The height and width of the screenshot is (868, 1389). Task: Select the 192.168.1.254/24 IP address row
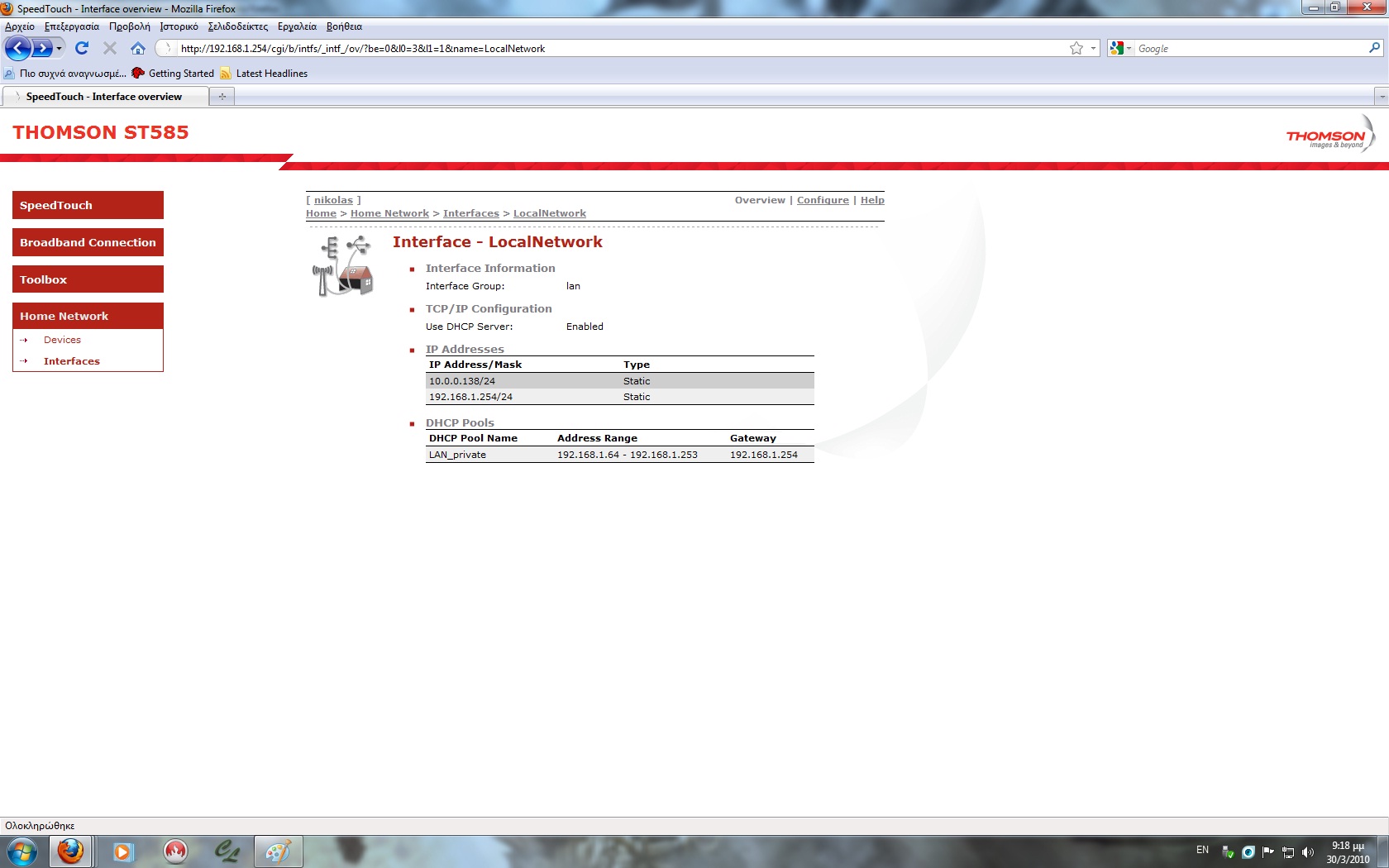620,397
